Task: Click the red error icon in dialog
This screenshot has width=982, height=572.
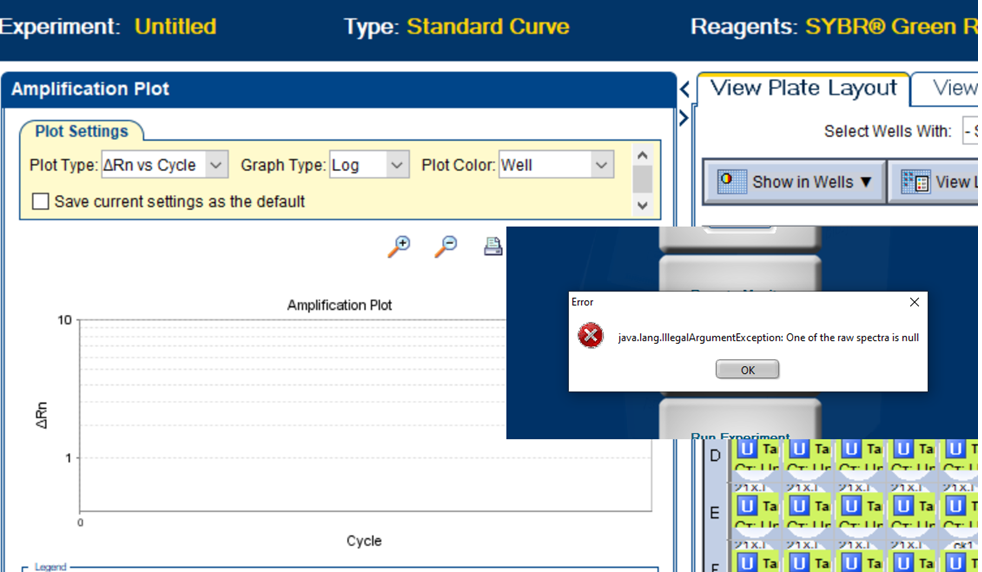Action: [590, 336]
